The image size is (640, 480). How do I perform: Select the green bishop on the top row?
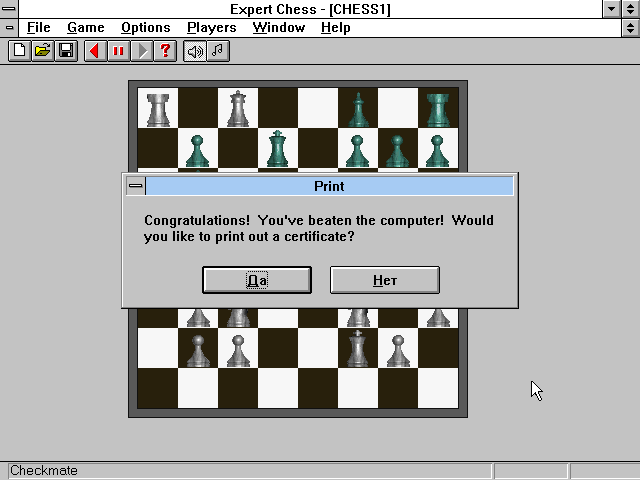(x=358, y=109)
